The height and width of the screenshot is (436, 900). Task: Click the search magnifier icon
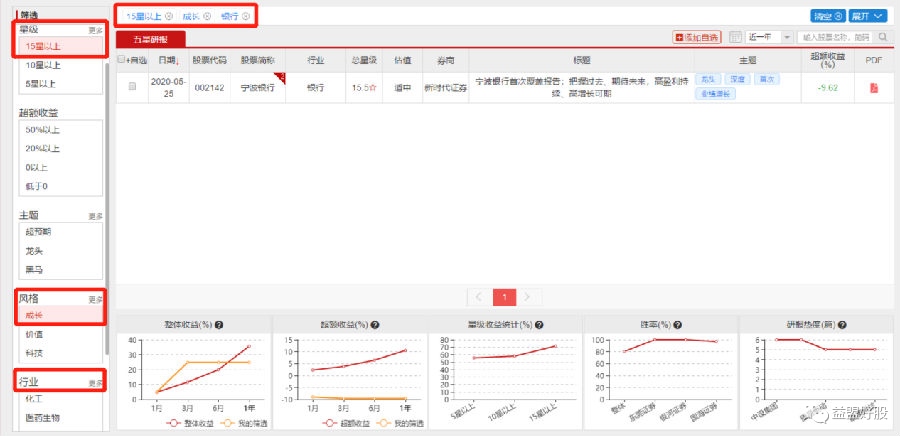coord(885,37)
